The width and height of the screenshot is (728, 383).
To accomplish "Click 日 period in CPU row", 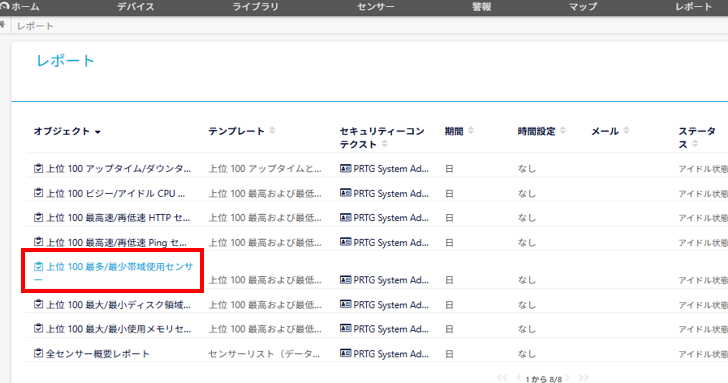I will [449, 194].
